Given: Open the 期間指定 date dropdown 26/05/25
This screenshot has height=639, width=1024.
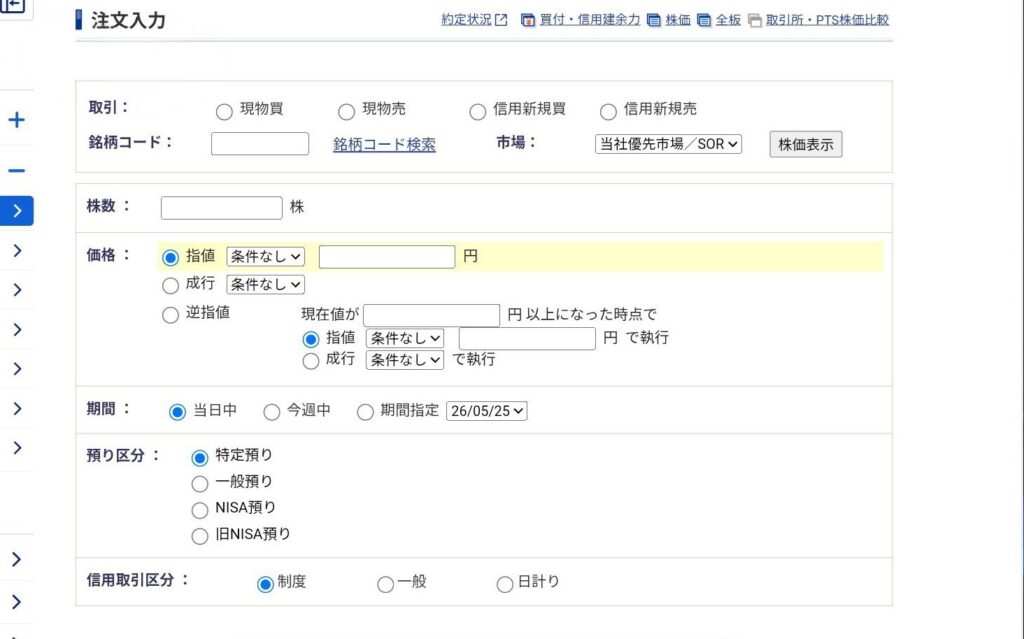Looking at the screenshot, I should point(487,411).
